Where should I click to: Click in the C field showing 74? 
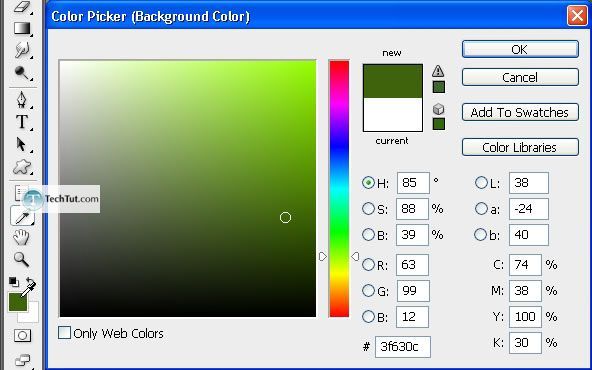tap(525, 265)
